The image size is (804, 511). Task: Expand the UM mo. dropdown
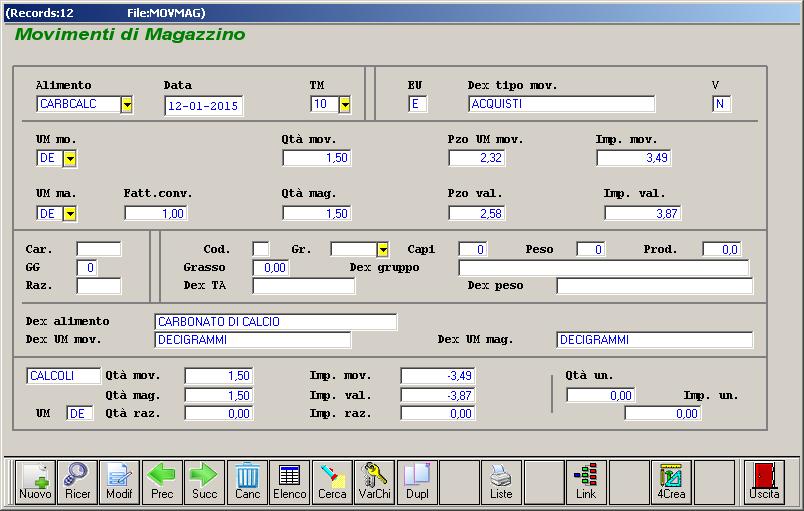pyautogui.click(x=70, y=158)
